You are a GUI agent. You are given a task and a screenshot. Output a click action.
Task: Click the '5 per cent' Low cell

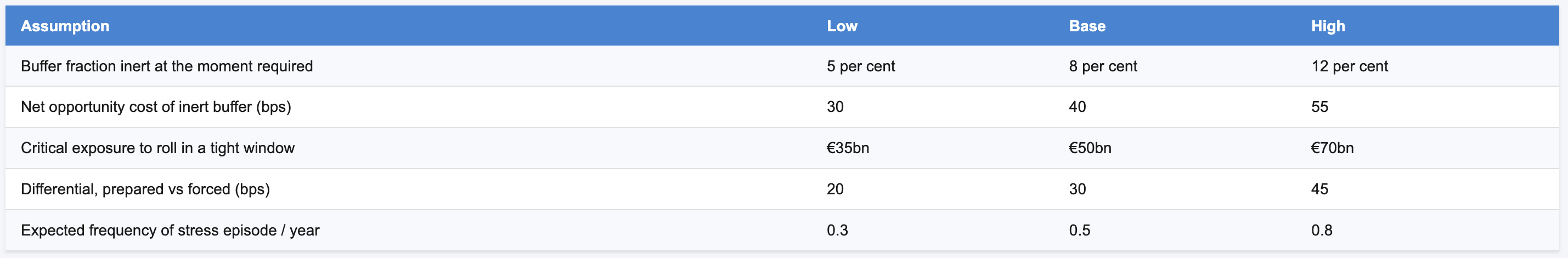click(861, 66)
